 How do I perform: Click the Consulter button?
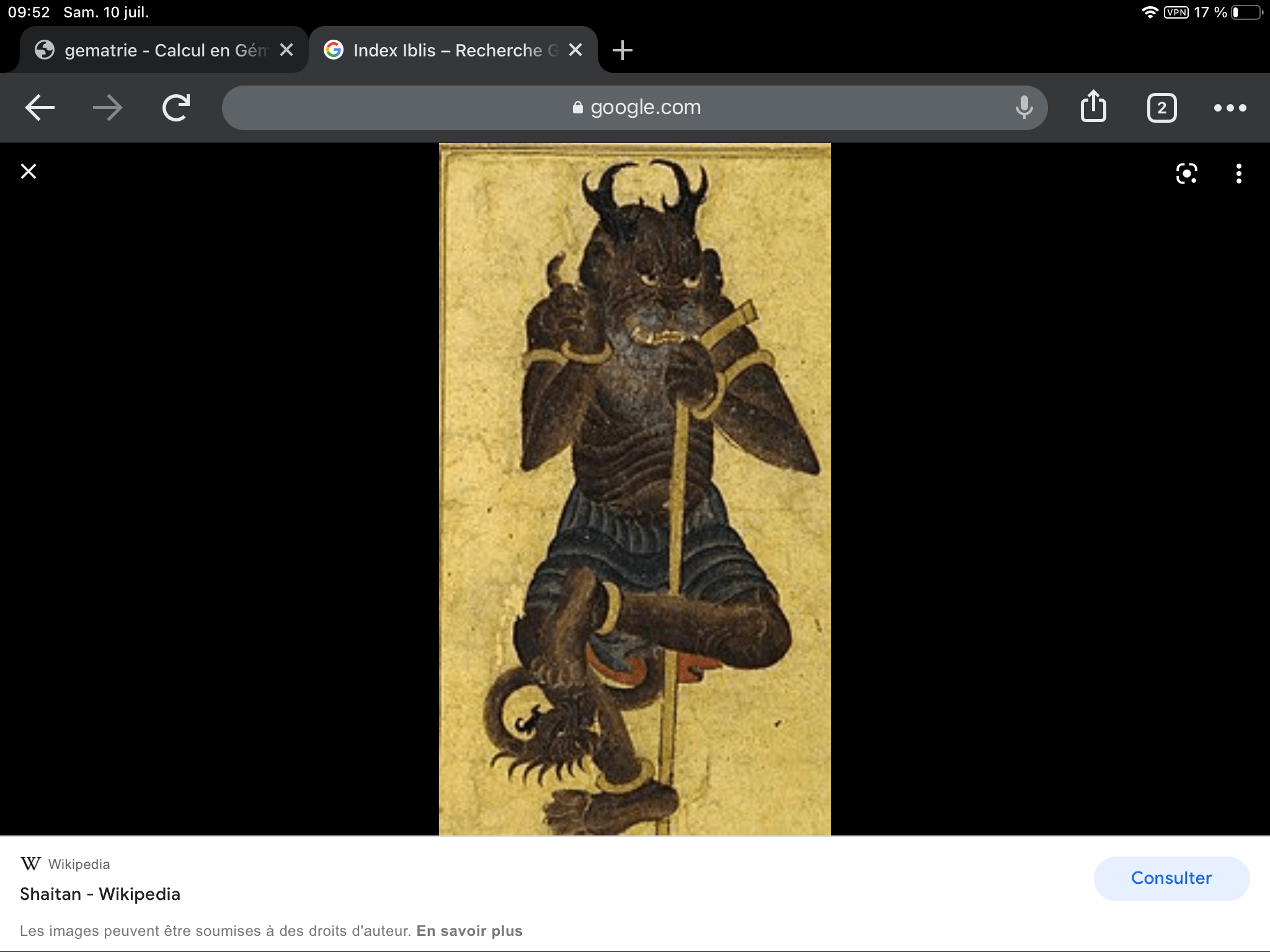pyautogui.click(x=1171, y=878)
